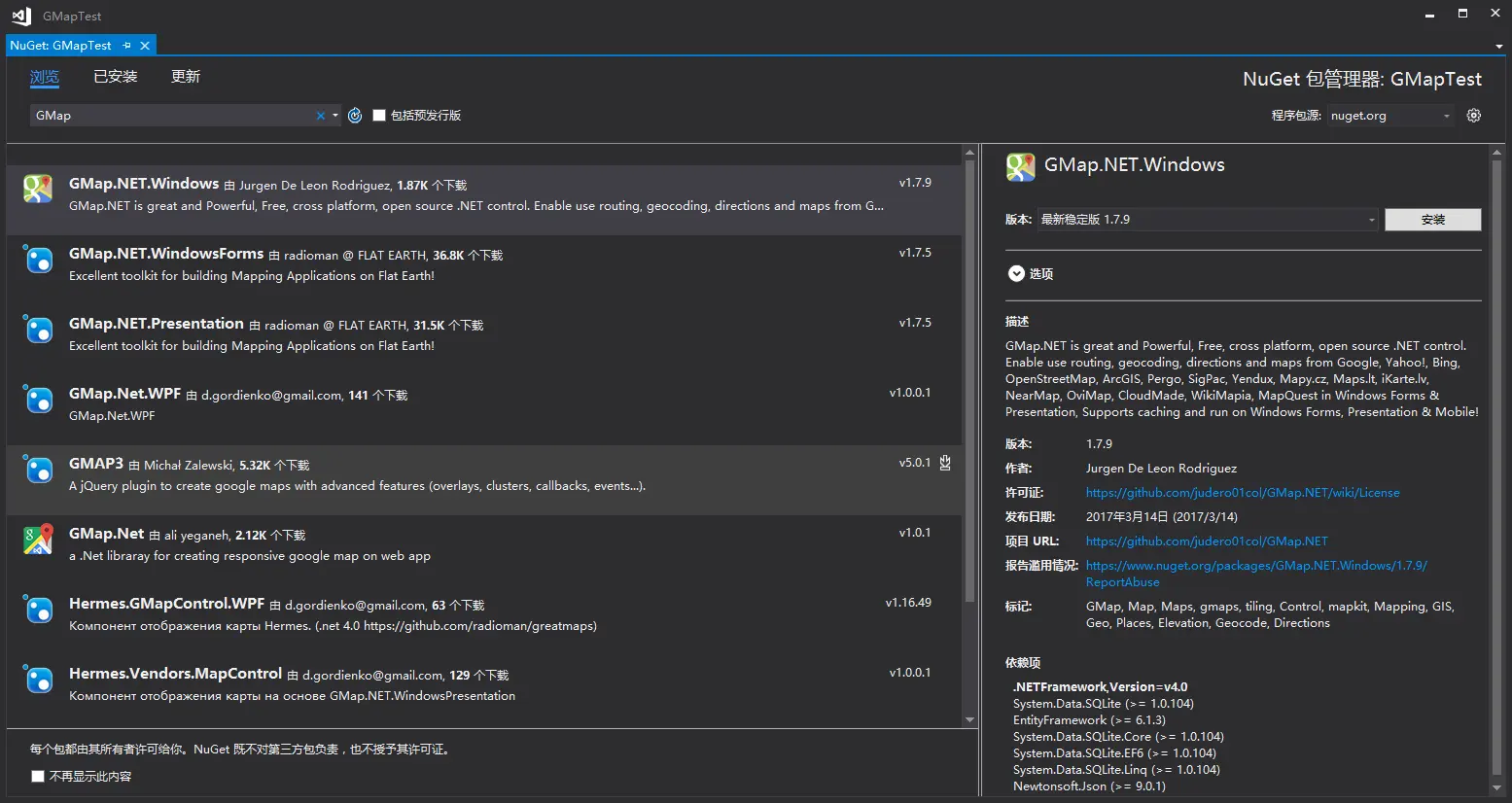Switch to the Browse tab

(45, 77)
